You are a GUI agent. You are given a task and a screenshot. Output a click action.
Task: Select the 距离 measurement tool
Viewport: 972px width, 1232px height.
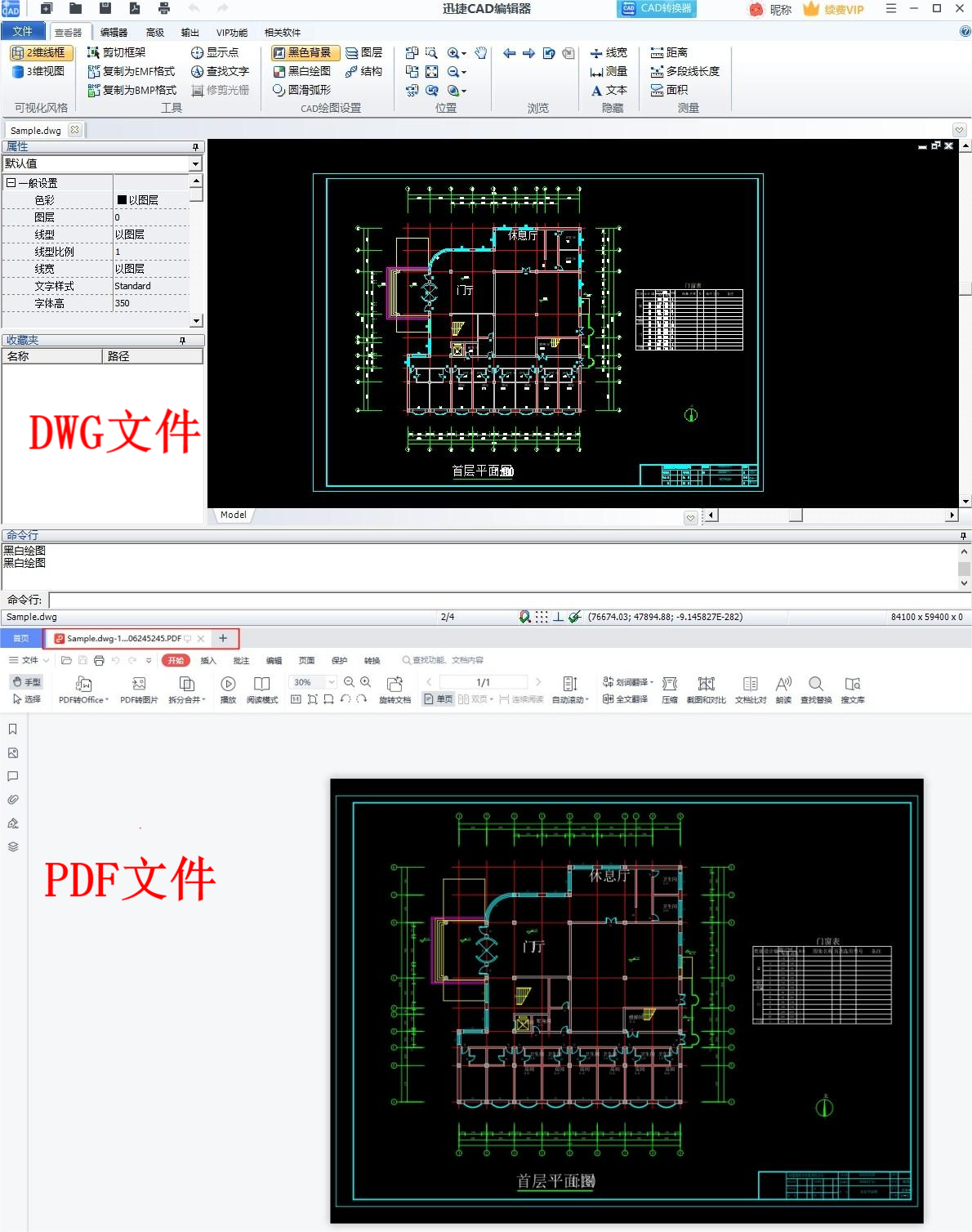tap(671, 51)
